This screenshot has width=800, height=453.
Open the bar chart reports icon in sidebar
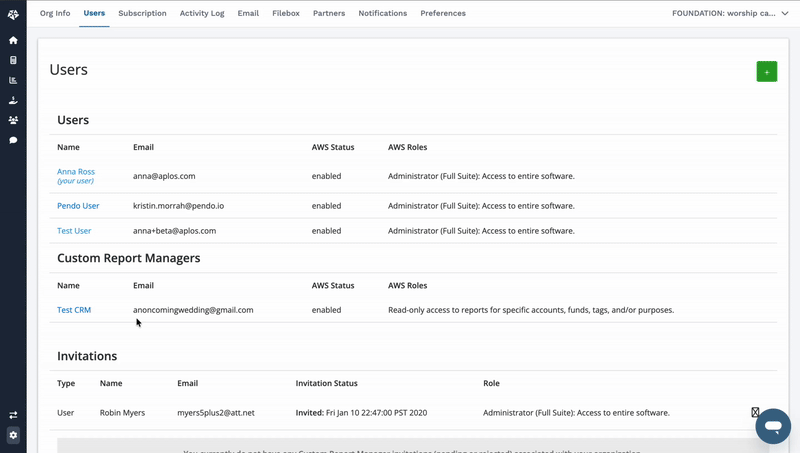tap(13, 80)
